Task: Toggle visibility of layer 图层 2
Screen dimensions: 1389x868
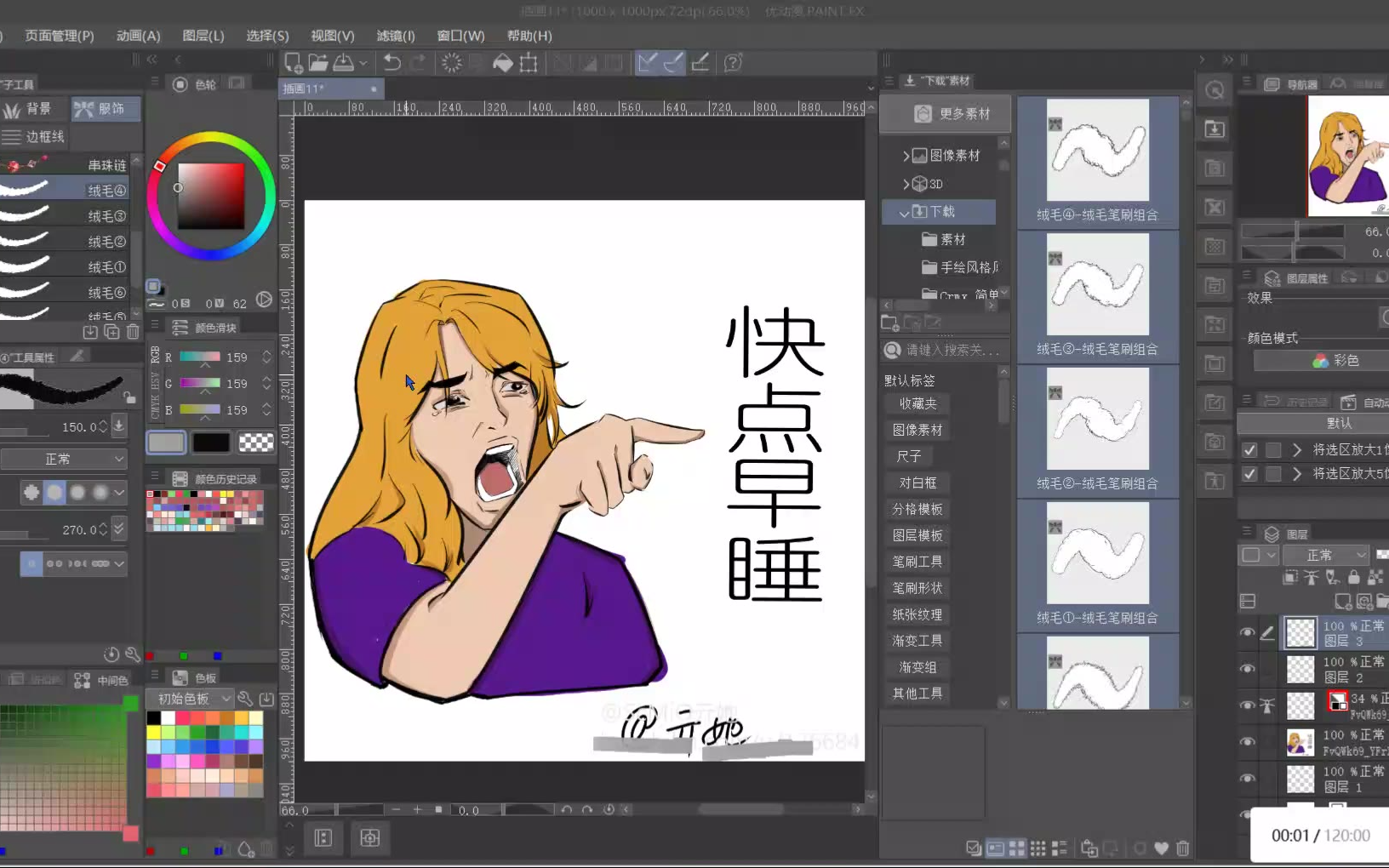Action: [1247, 669]
